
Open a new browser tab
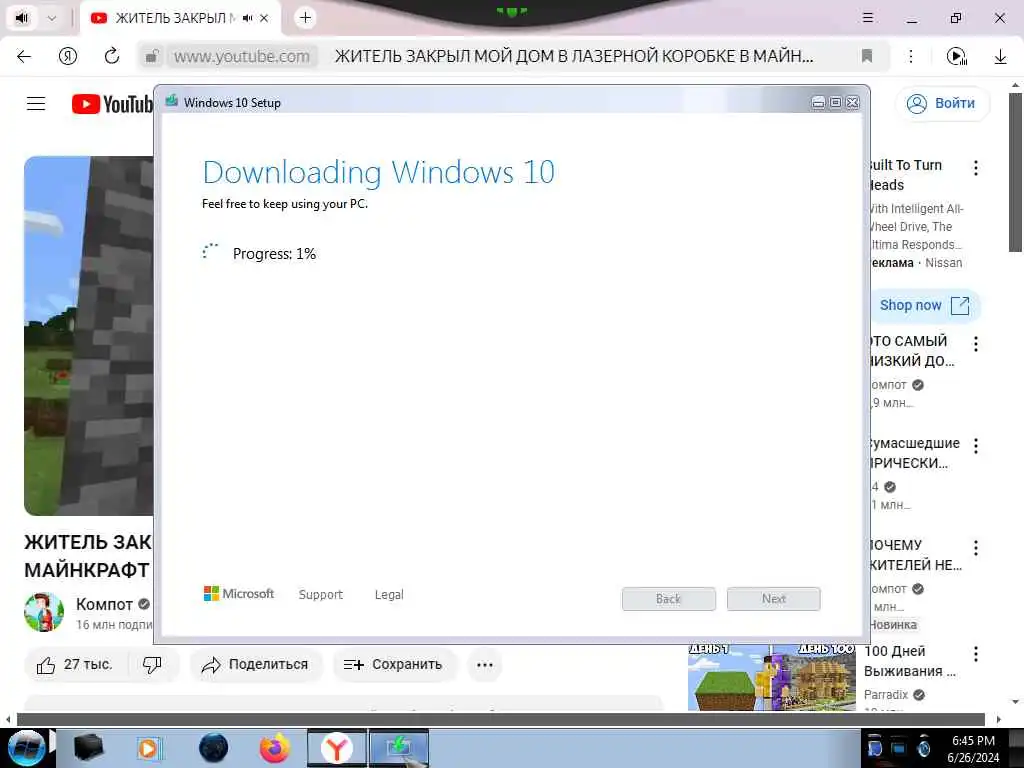pos(305,18)
